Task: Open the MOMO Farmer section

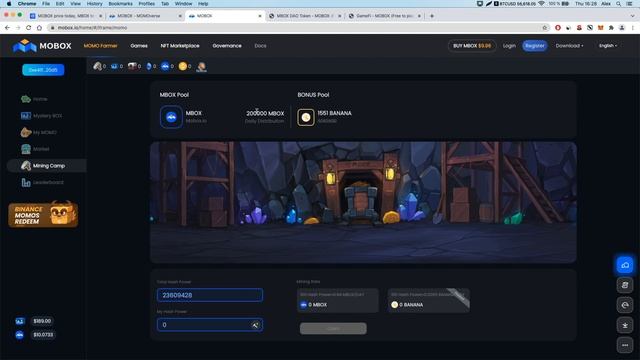Action: pyautogui.click(x=100, y=46)
